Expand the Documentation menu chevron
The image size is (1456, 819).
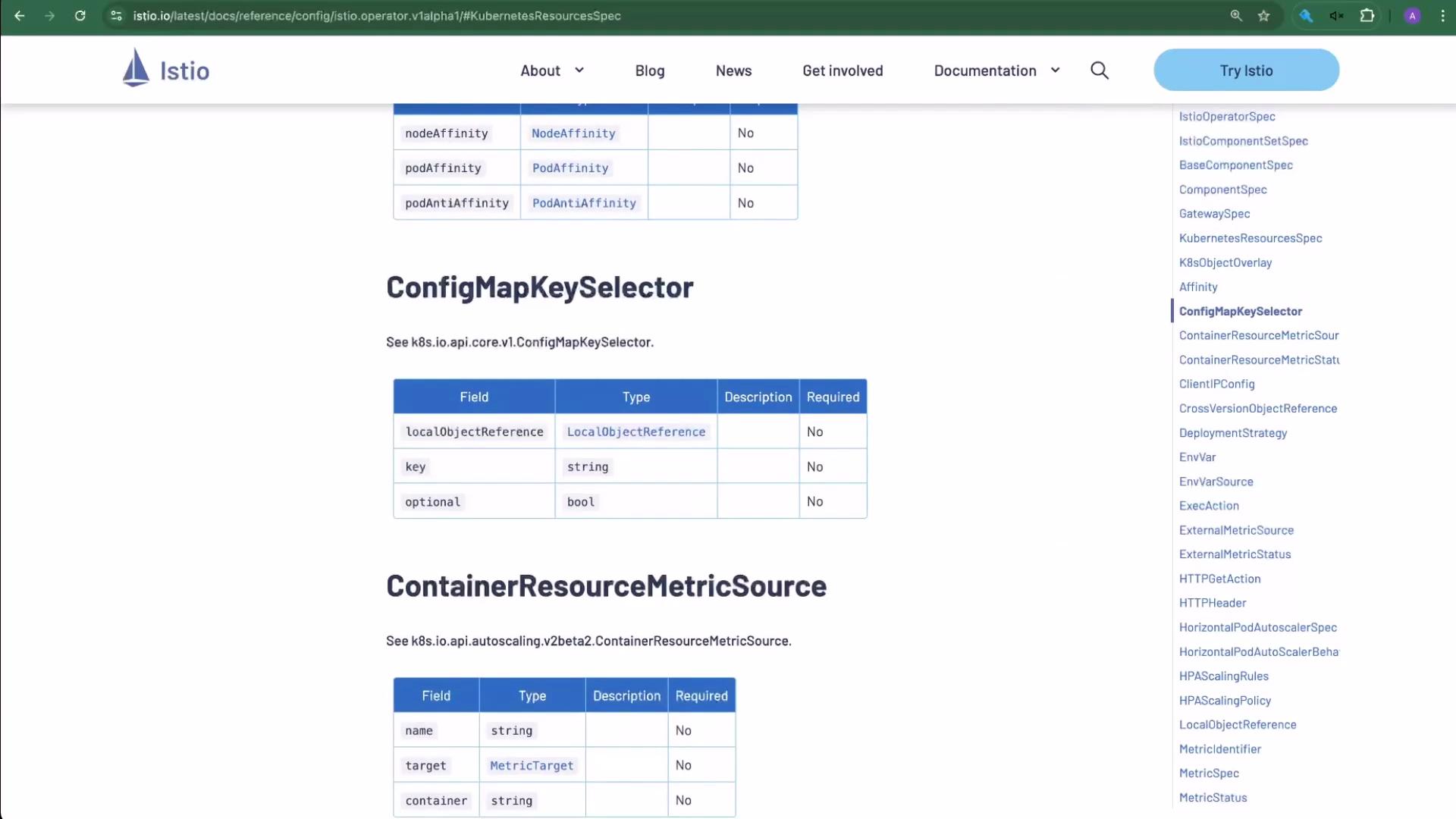click(1055, 70)
